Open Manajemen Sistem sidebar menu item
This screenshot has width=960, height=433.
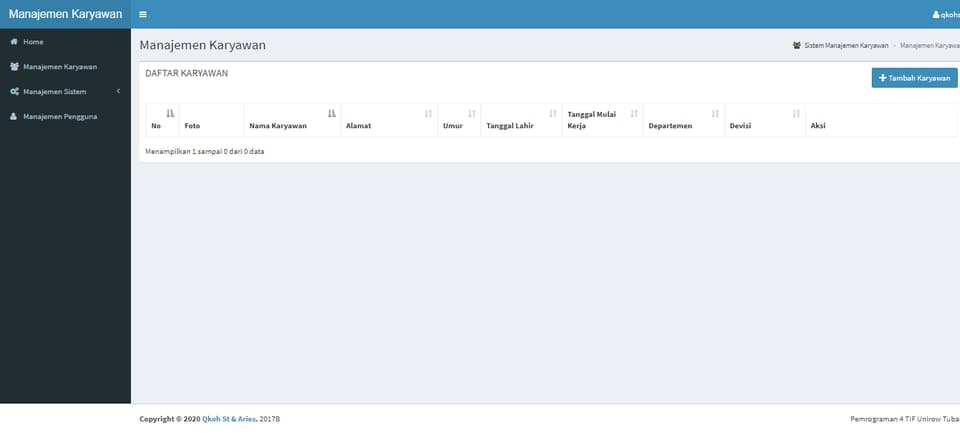(66, 92)
